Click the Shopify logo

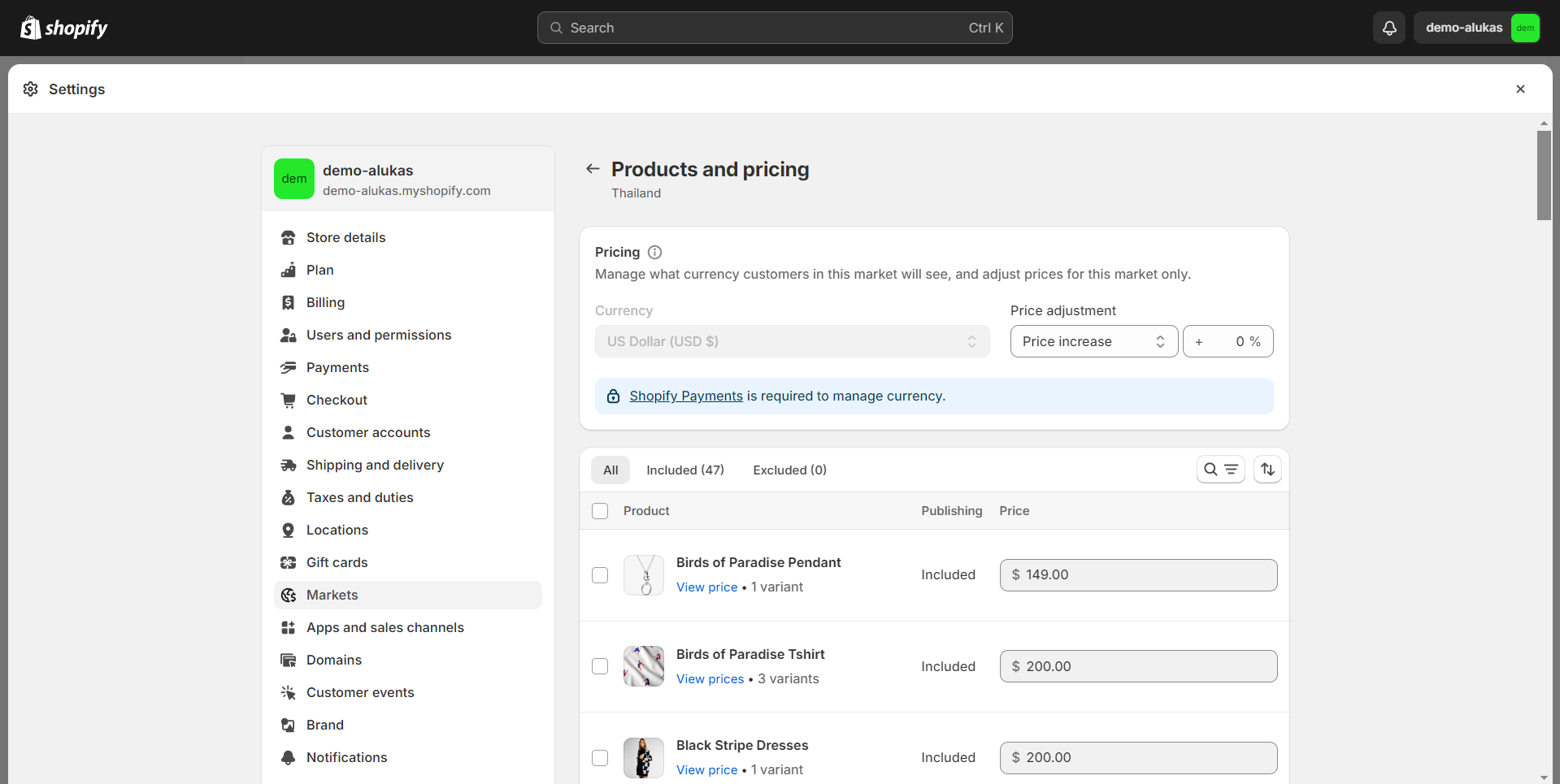coord(64,28)
